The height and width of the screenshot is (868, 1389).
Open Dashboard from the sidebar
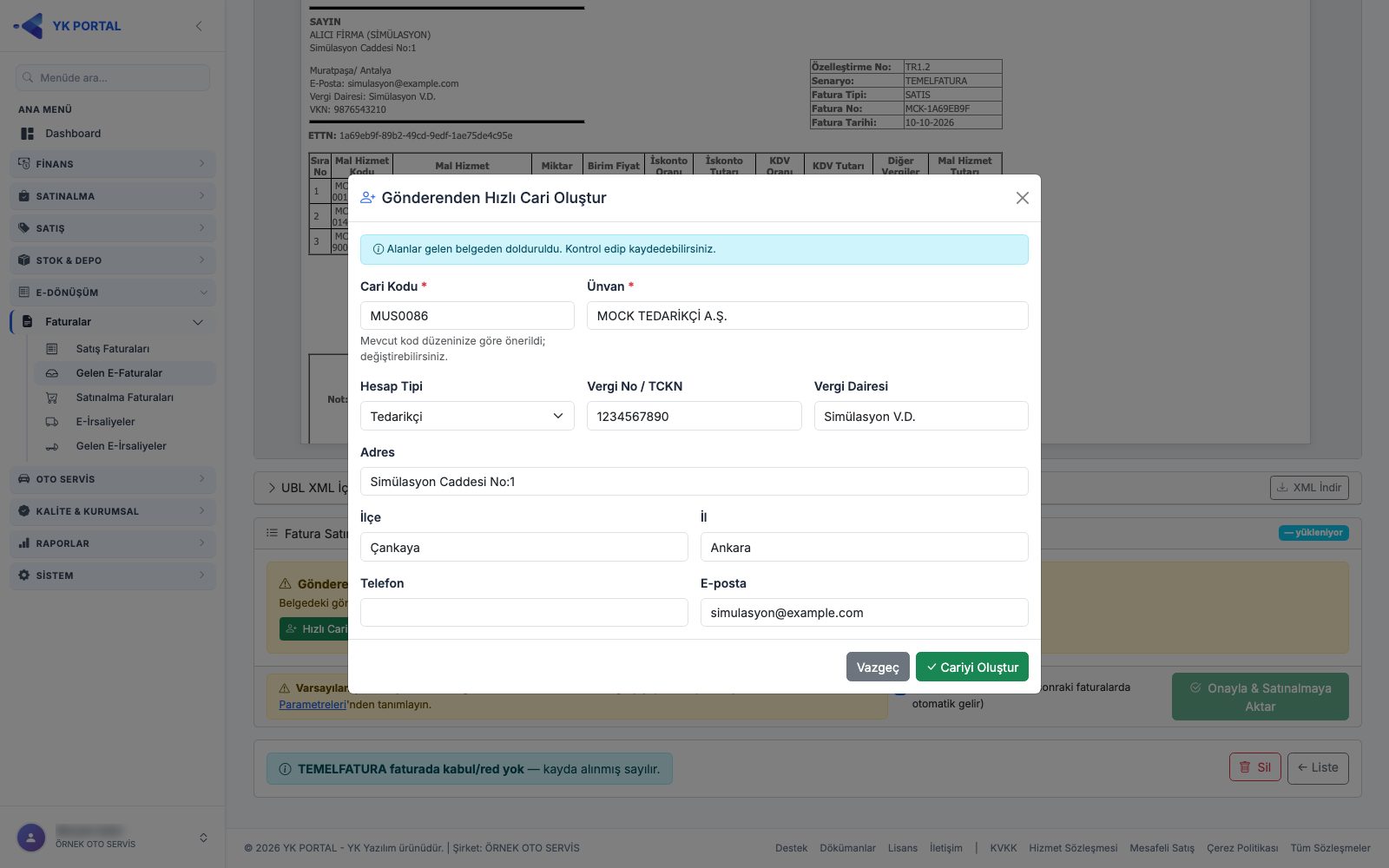tap(73, 134)
